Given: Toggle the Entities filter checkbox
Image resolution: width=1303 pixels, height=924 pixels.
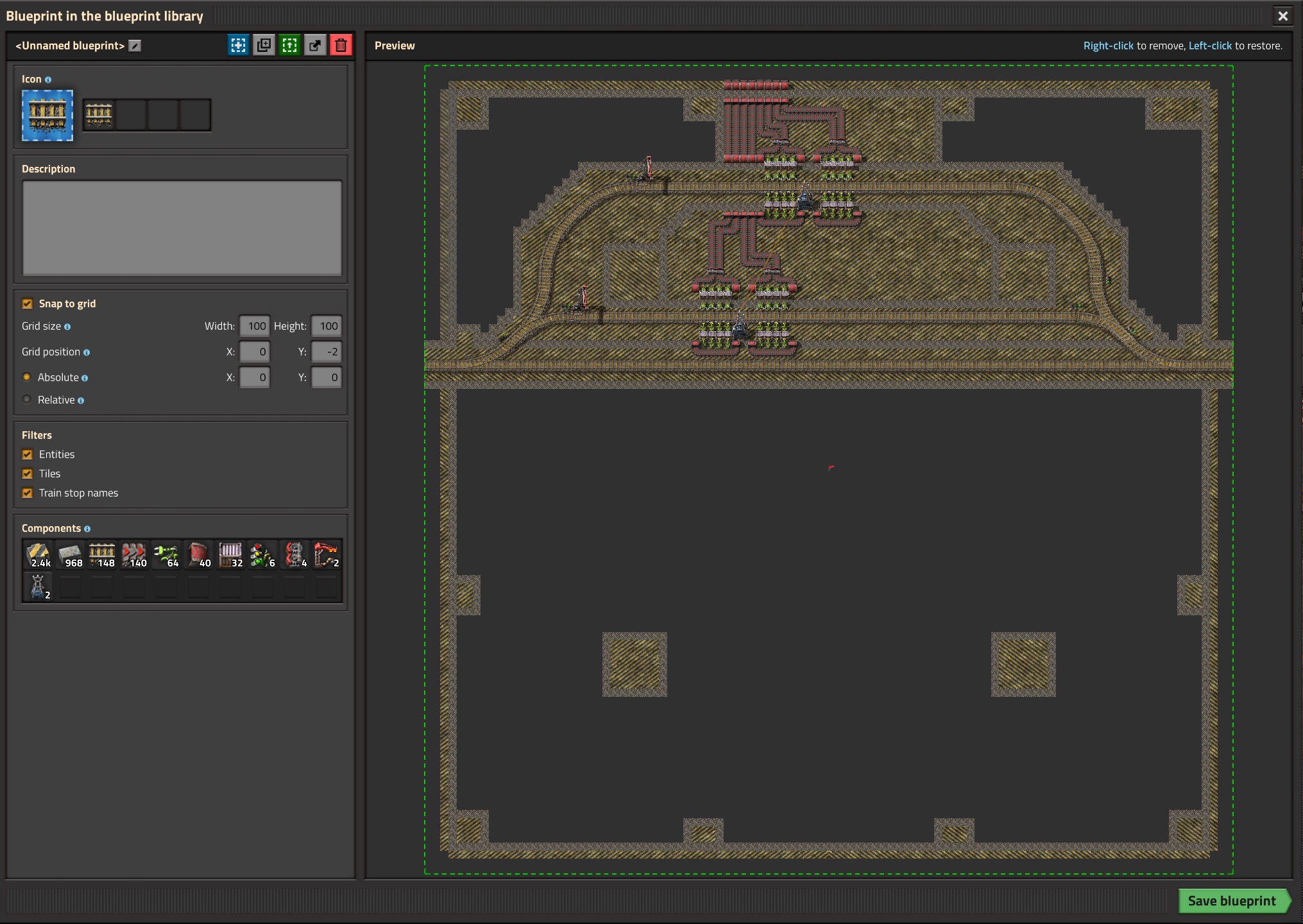Looking at the screenshot, I should (x=27, y=454).
